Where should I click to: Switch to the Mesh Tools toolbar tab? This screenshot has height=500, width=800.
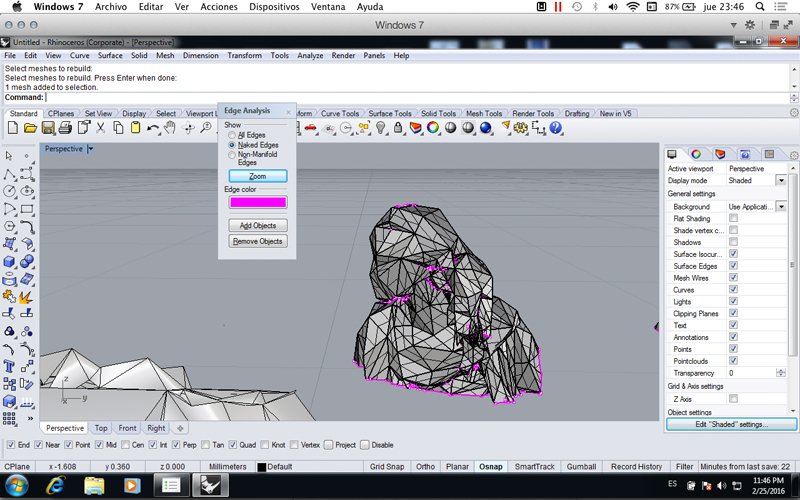point(484,113)
